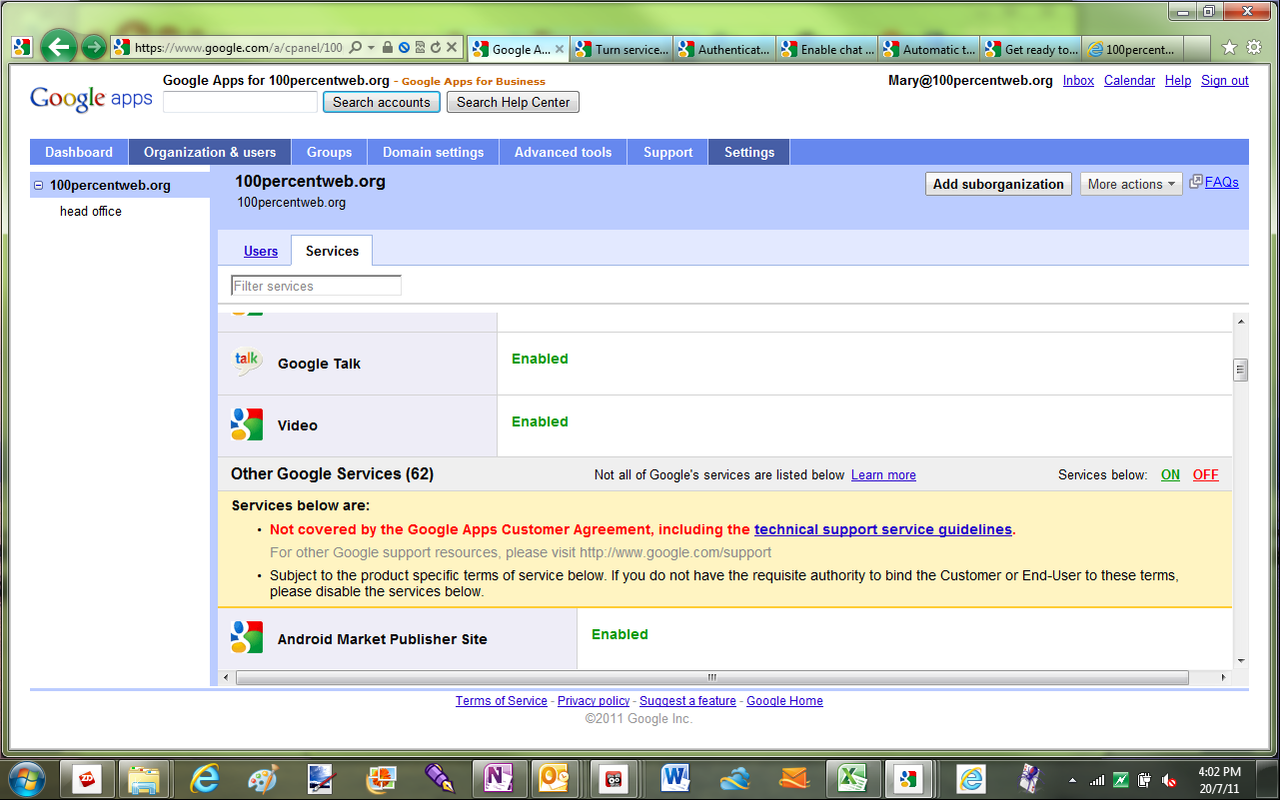Image resolution: width=1280 pixels, height=800 pixels.
Task: Switch to the Users tab
Action: [x=261, y=251]
